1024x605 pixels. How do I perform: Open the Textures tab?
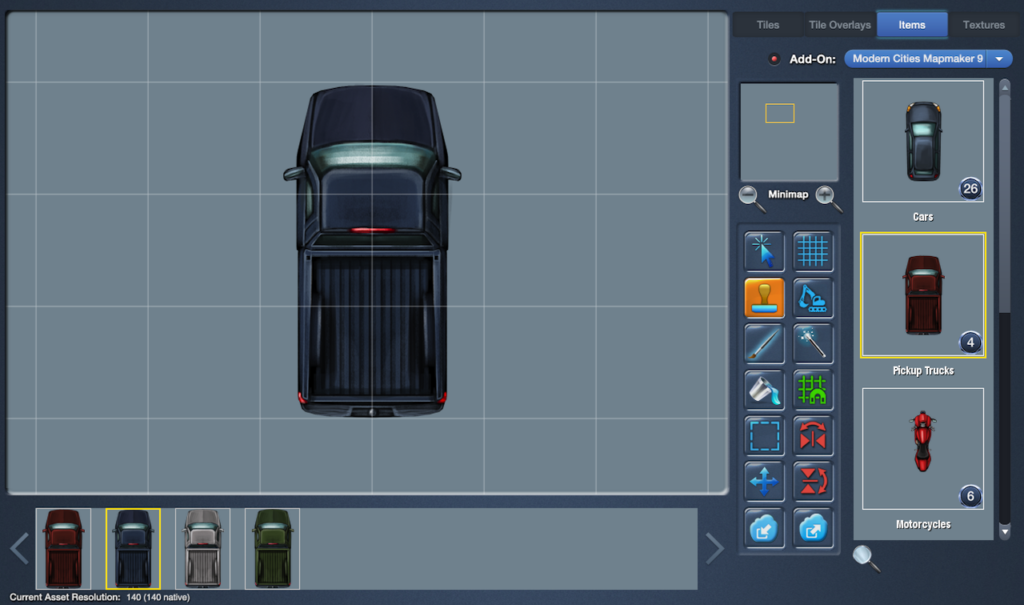coord(983,25)
